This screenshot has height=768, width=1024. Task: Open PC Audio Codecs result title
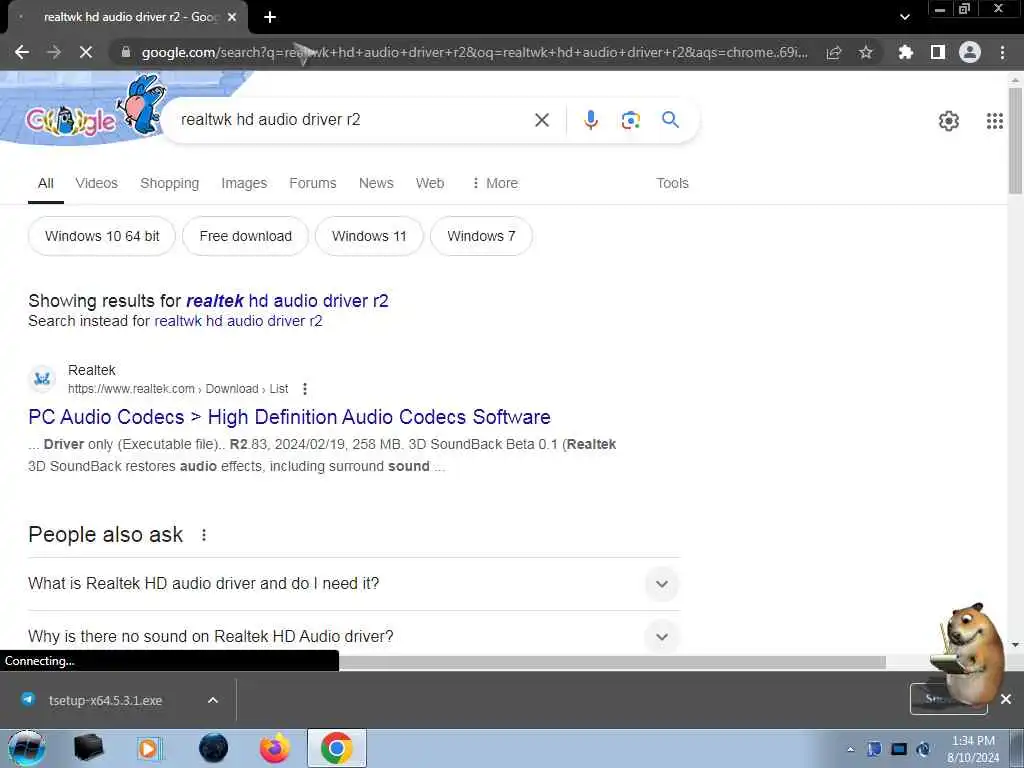coord(289,417)
